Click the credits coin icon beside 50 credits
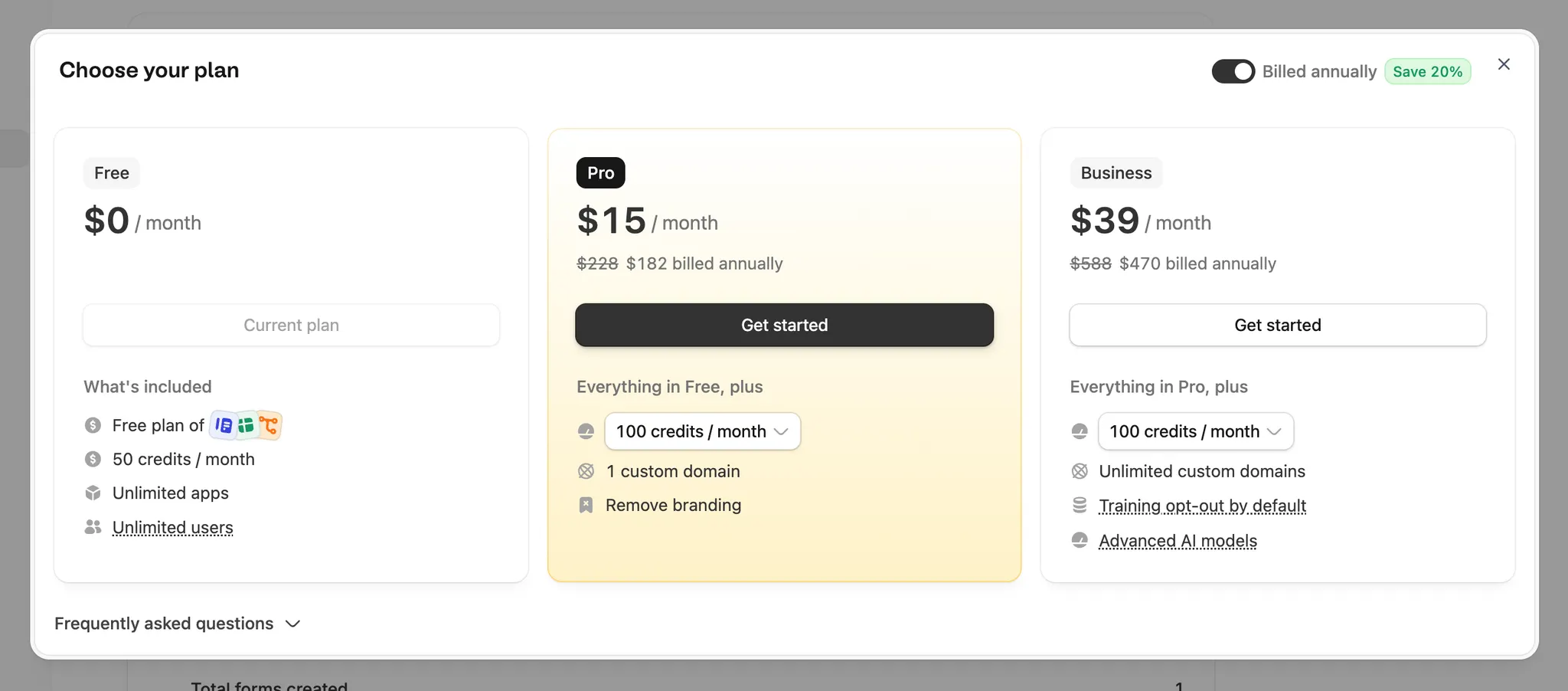Screen dimensions: 1568x691 (x=93, y=459)
